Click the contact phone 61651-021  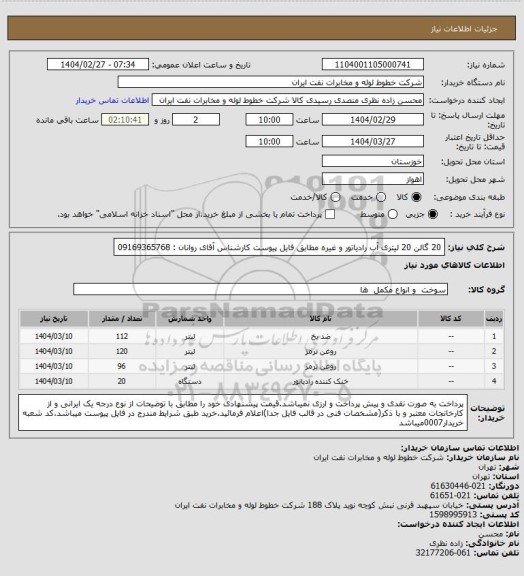(451, 496)
